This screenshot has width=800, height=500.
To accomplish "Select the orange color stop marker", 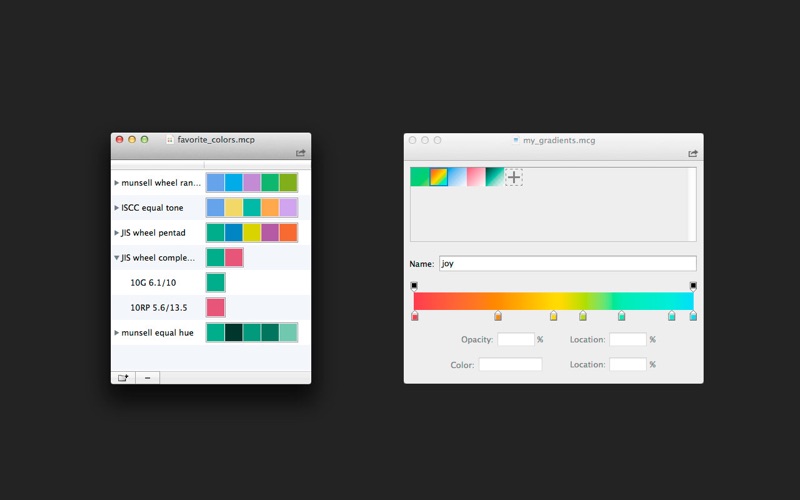I will [498, 316].
